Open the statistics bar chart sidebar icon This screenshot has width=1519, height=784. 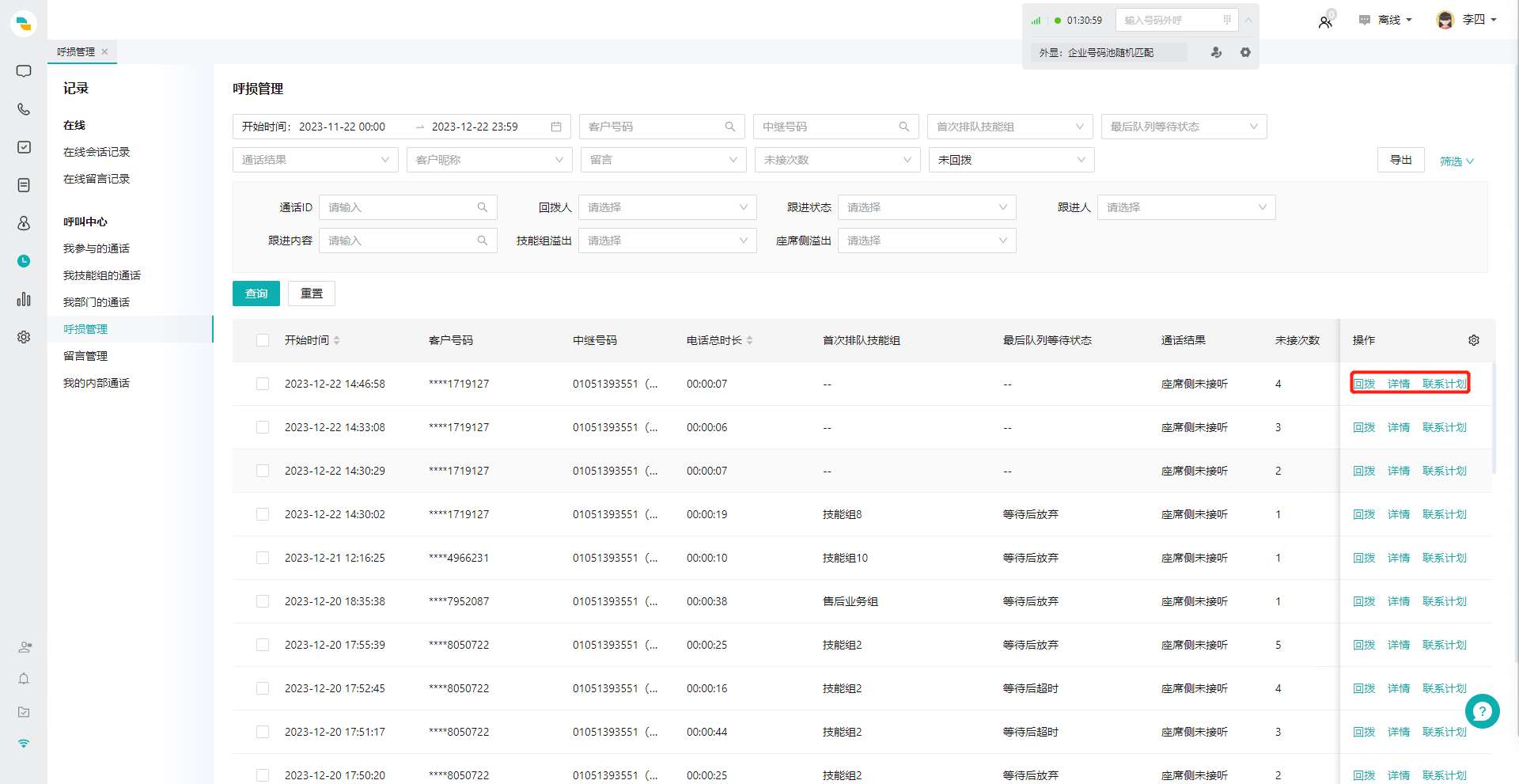click(24, 299)
